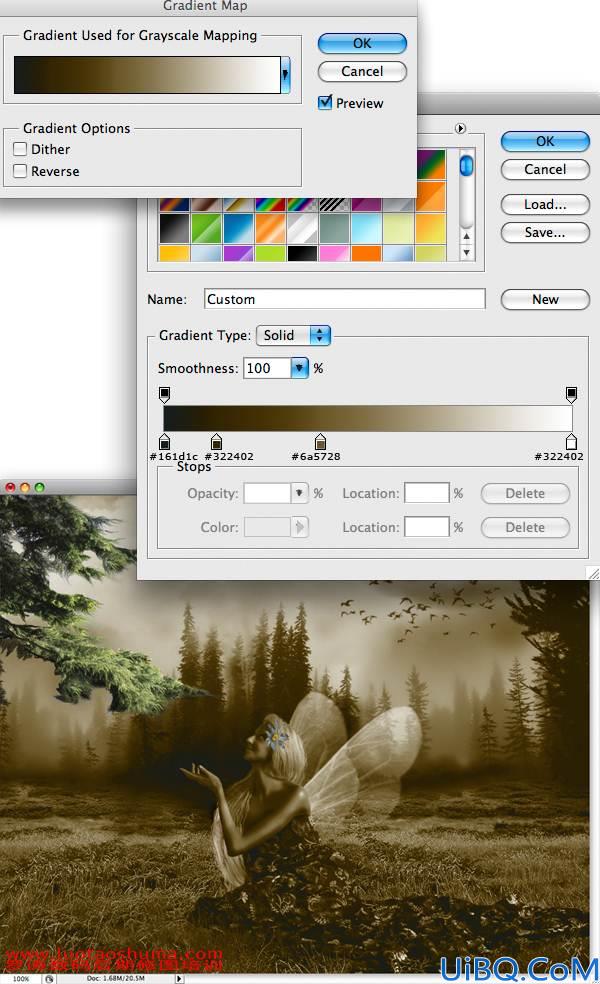Select the solid black preset in the bottom row
The width and height of the screenshot is (600, 984).
click(x=303, y=254)
